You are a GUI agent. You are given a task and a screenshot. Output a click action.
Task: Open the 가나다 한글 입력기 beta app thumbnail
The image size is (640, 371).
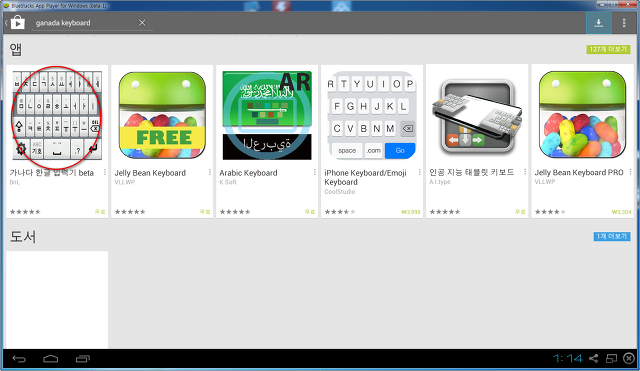tap(57, 116)
